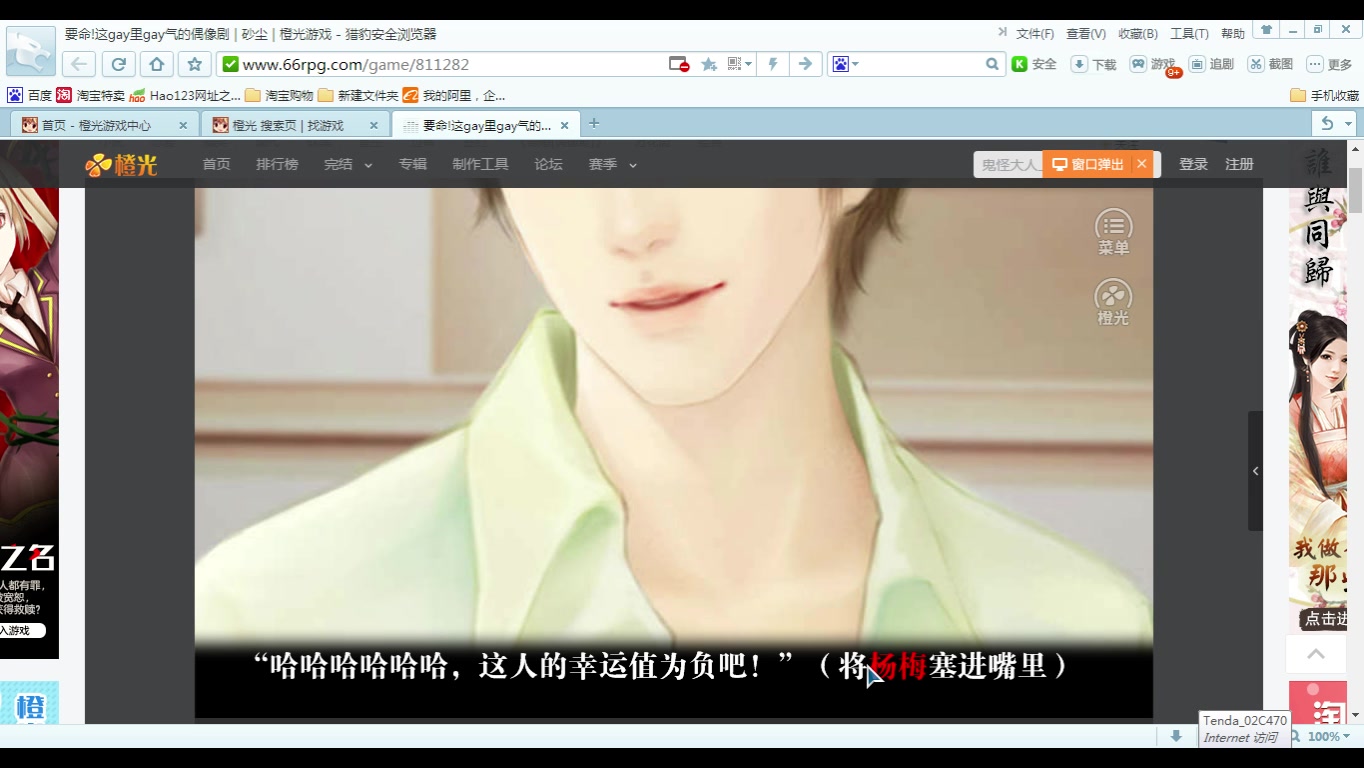Click the undo closed tab arrow
This screenshot has height=768, width=1364.
(x=1327, y=124)
